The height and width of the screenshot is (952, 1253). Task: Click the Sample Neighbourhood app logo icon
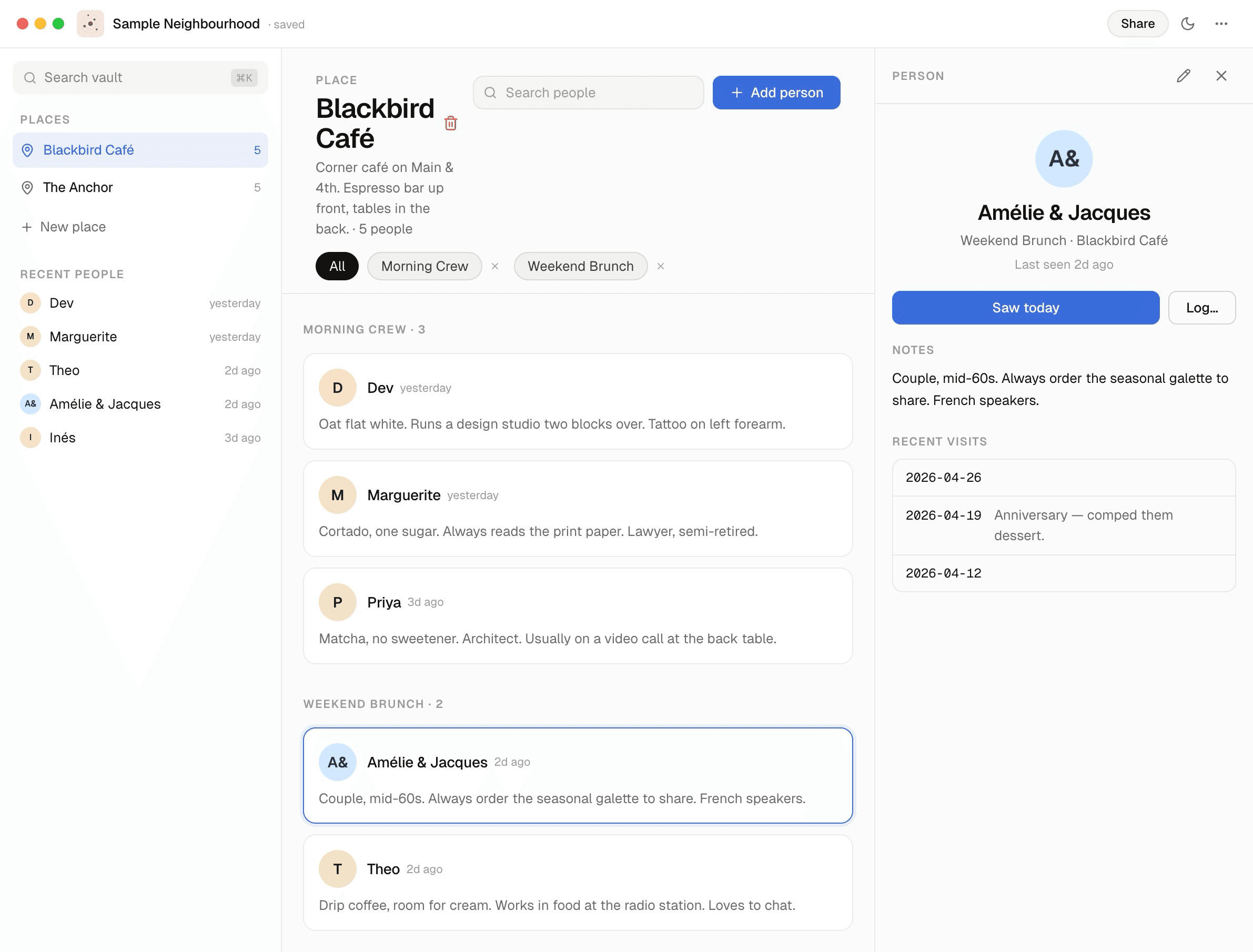pyautogui.click(x=90, y=24)
